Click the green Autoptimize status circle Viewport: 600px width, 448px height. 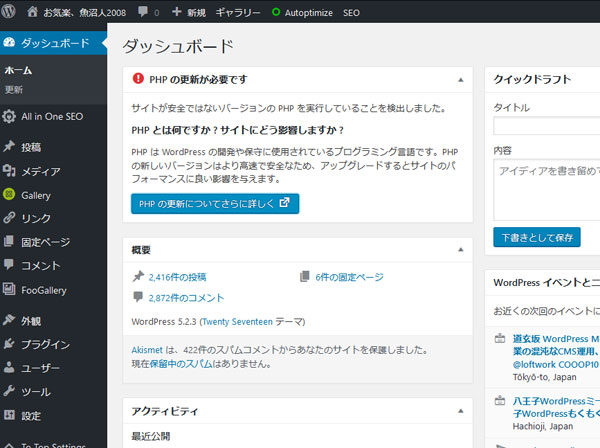(x=276, y=12)
